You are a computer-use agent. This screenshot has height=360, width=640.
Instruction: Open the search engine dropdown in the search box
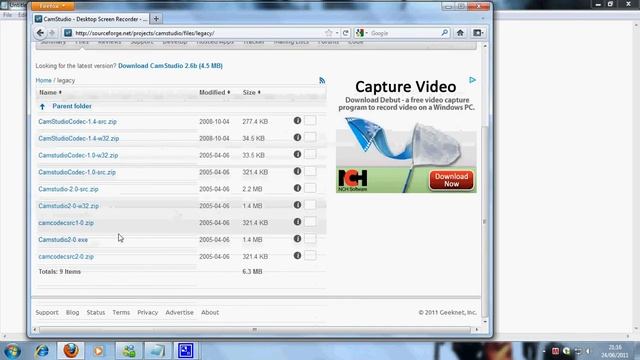coord(361,33)
